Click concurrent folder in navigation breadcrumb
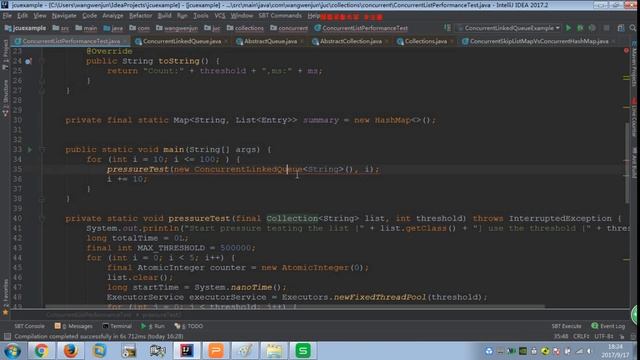 (x=289, y=28)
